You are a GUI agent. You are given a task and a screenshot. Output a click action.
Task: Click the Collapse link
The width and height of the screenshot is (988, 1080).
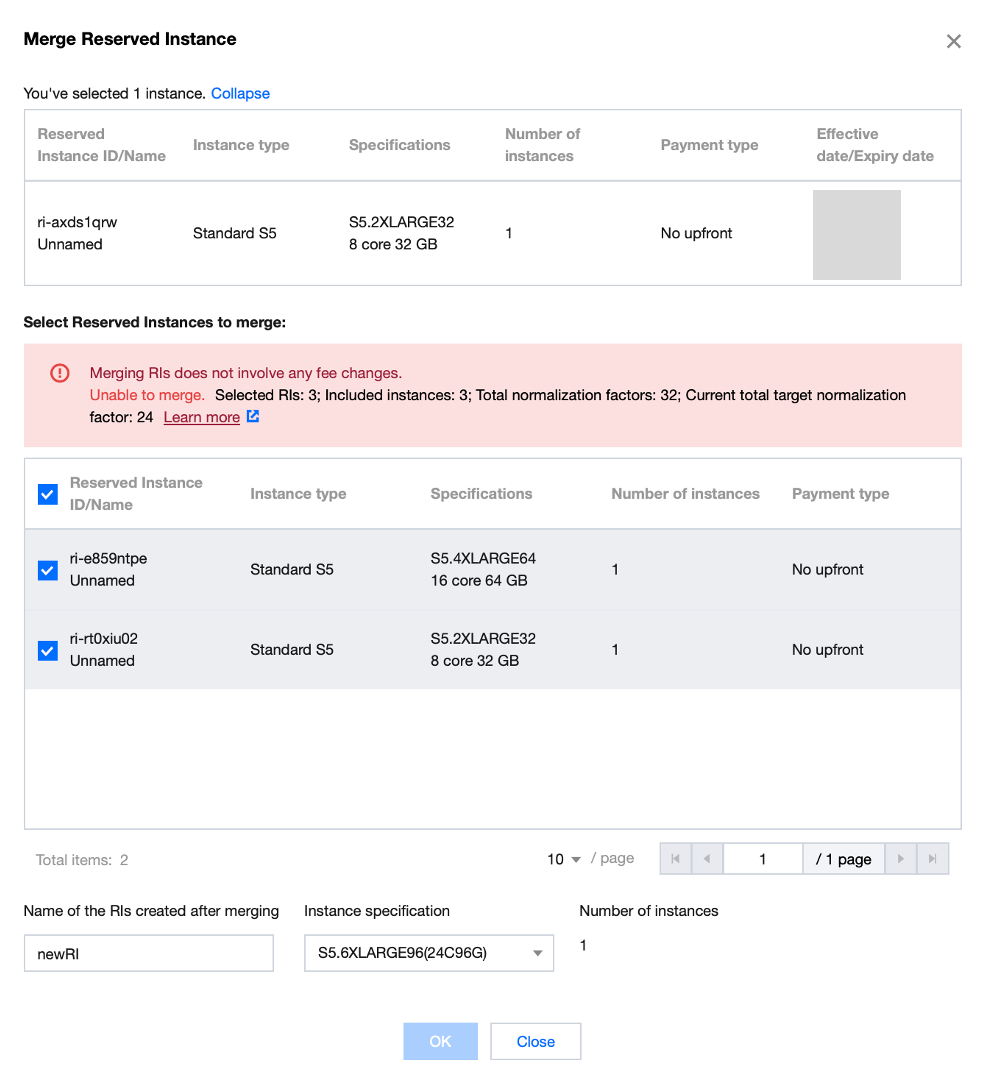click(240, 94)
